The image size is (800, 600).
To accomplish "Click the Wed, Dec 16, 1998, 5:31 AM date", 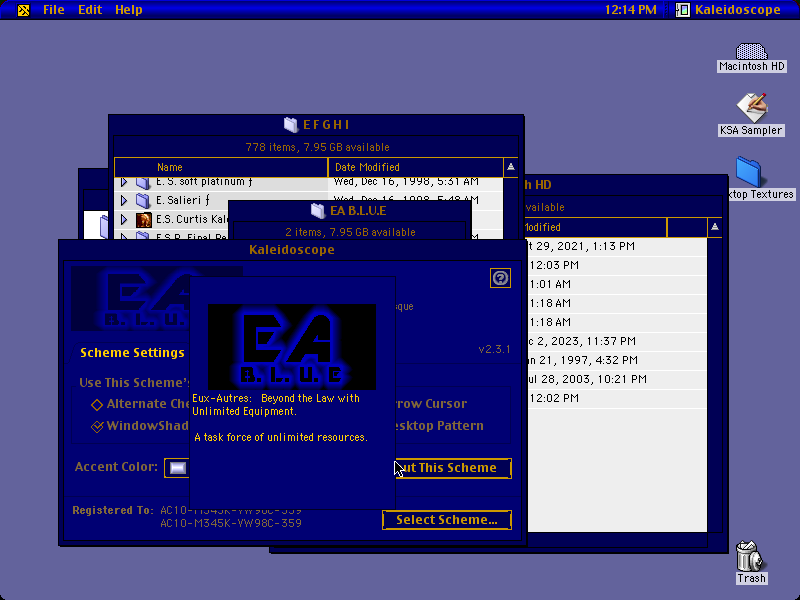I will tap(406, 182).
